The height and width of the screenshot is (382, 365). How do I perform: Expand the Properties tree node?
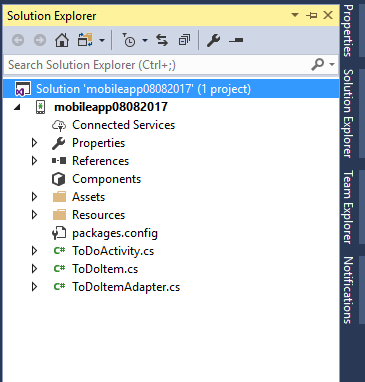[34, 143]
